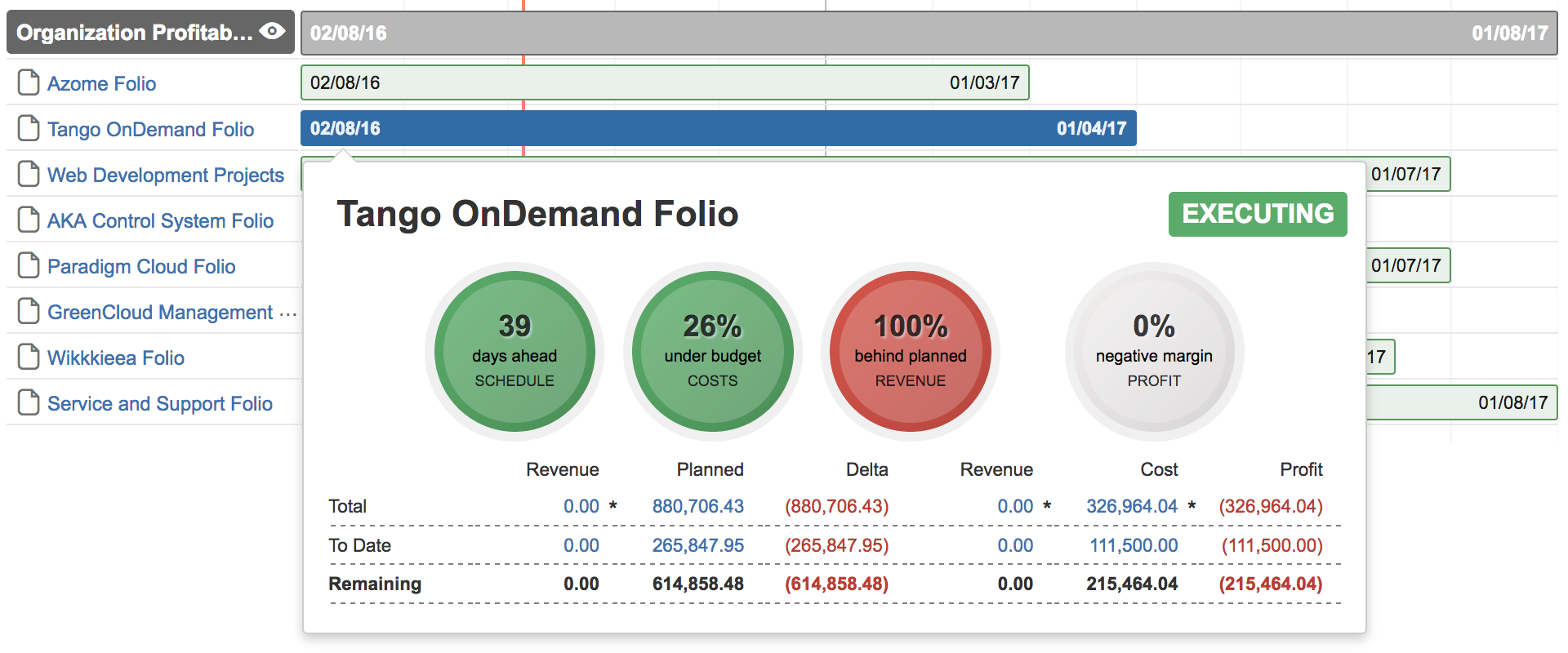Click the document icon beside Tango OnDemand Folio
1568x653 pixels.
point(29,128)
